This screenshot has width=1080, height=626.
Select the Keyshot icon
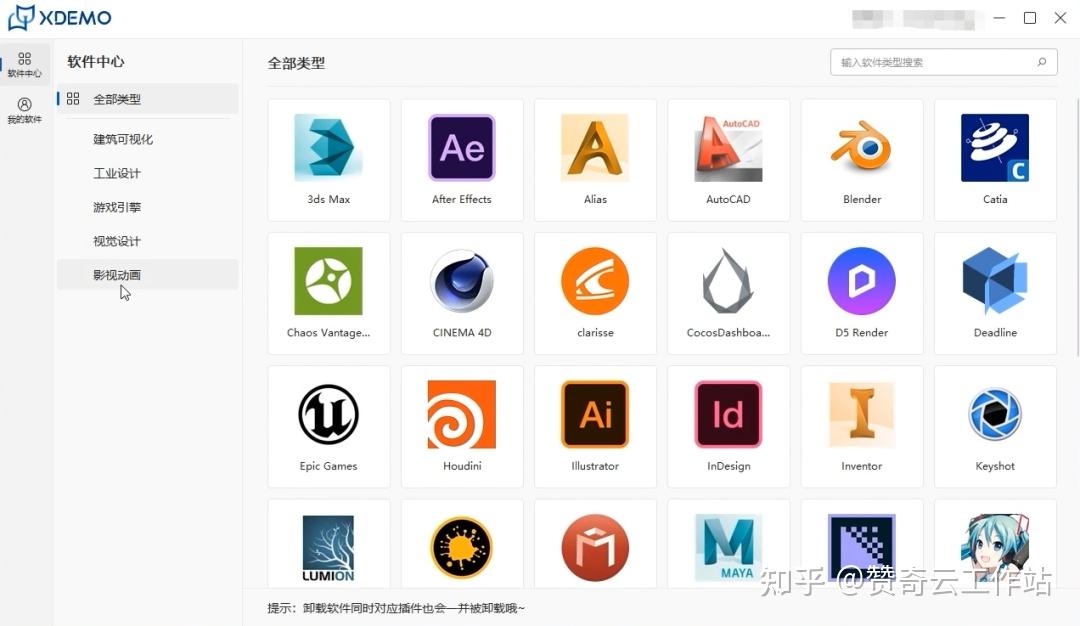[994, 414]
